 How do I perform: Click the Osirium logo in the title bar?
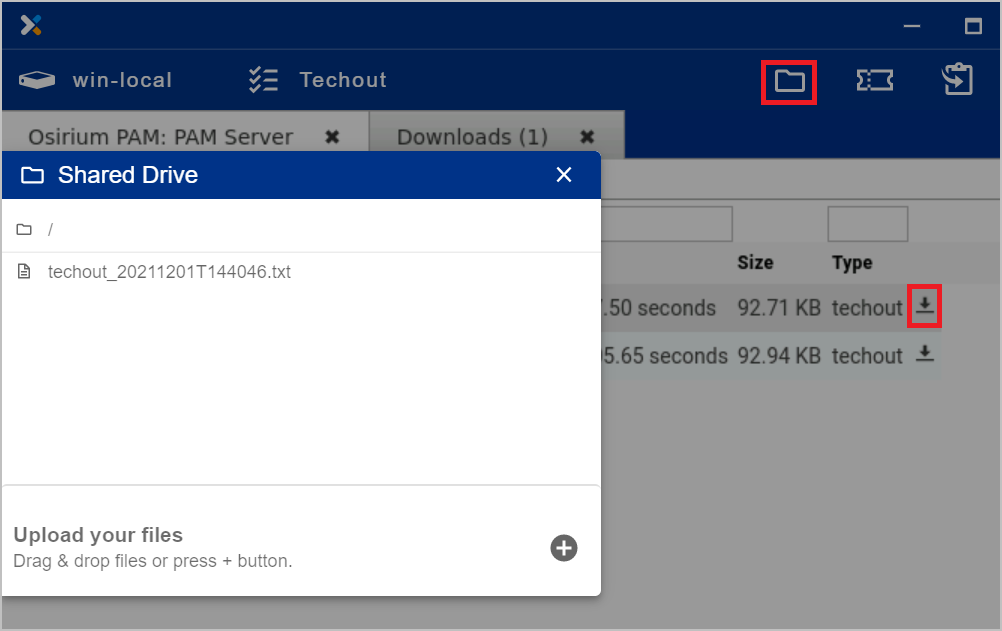point(31,25)
